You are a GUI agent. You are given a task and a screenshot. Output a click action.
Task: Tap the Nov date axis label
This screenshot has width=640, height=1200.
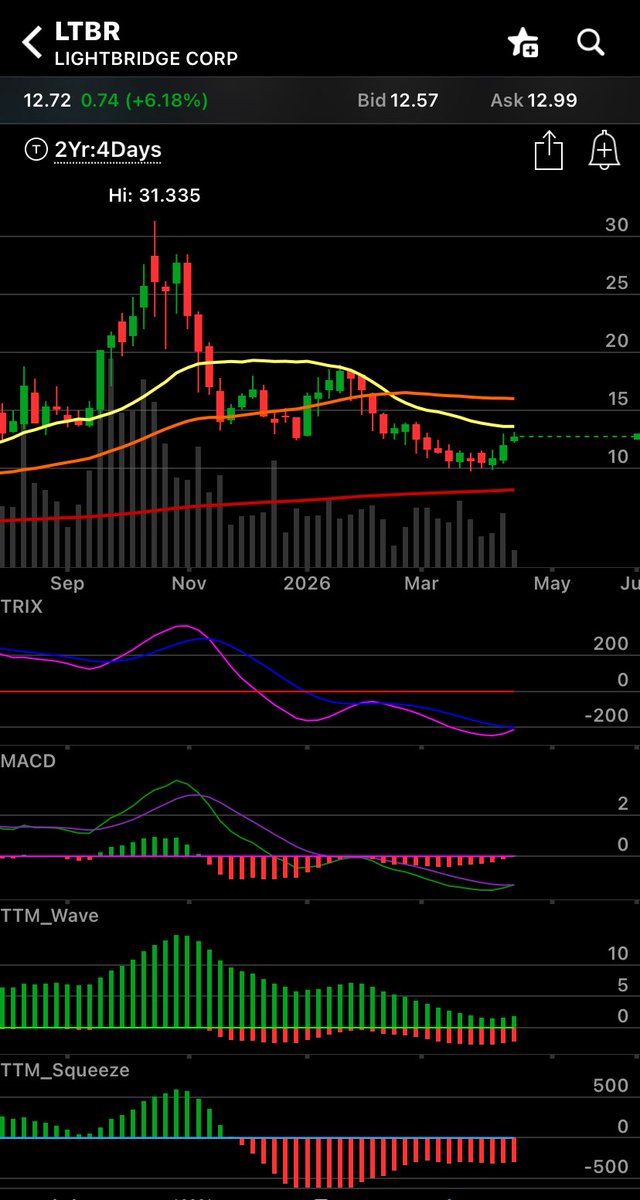[188, 583]
